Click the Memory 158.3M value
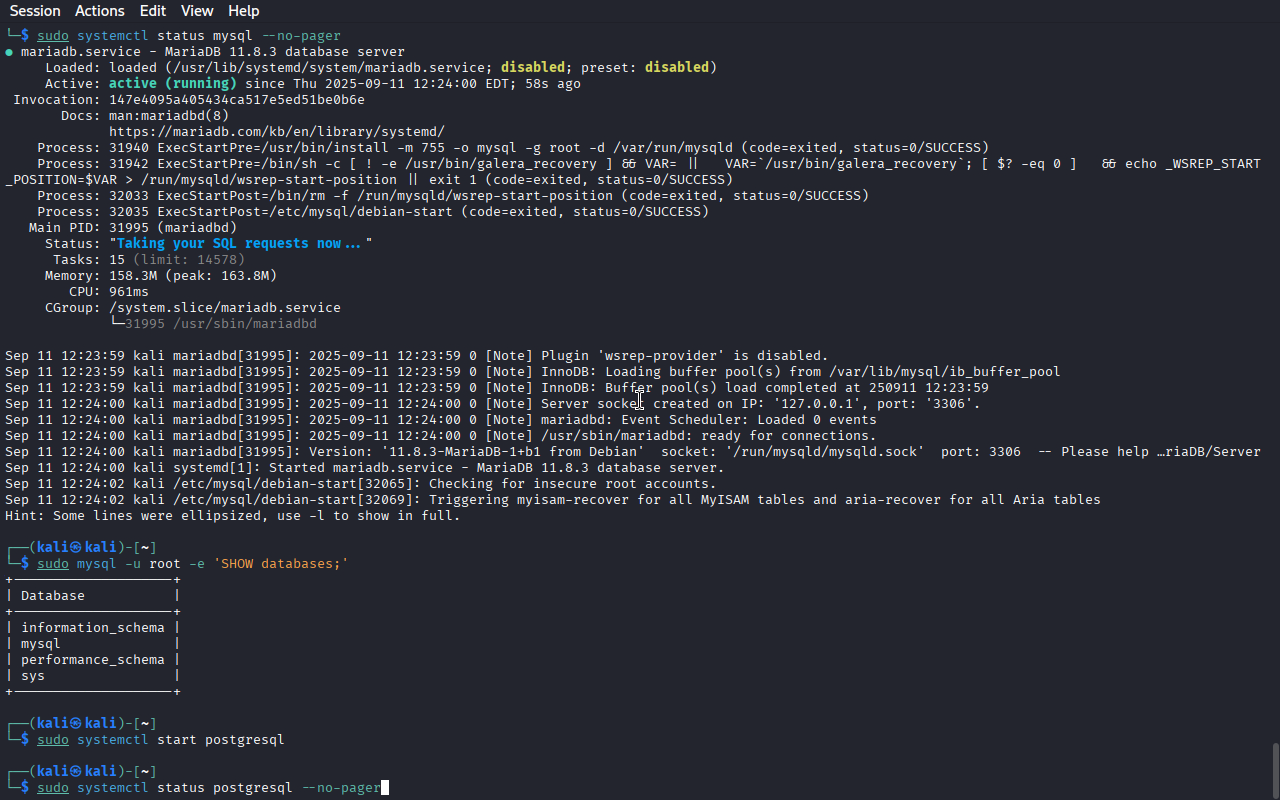 [x=193, y=276]
